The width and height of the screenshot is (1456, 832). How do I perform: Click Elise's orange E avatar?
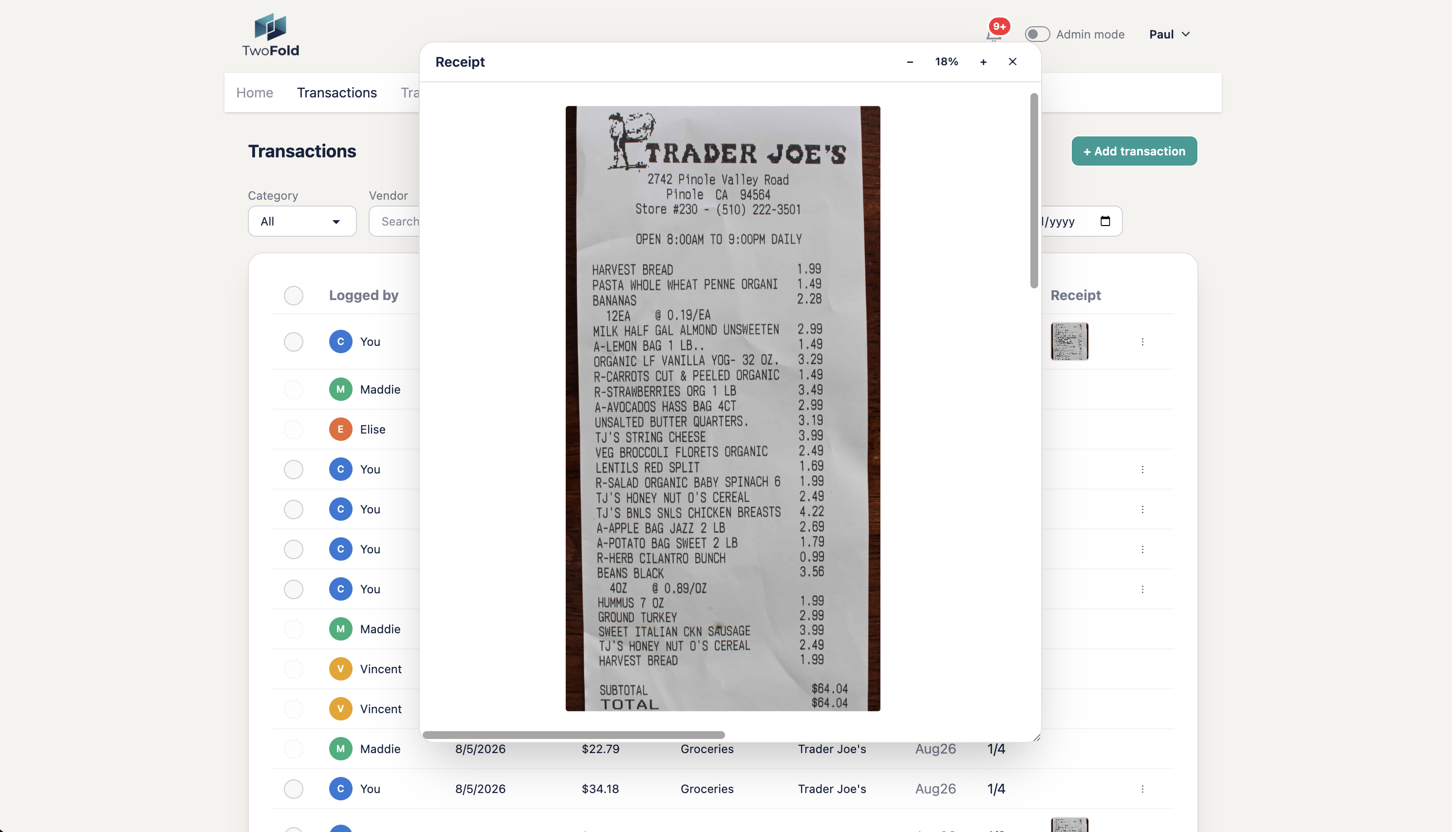[340, 429]
